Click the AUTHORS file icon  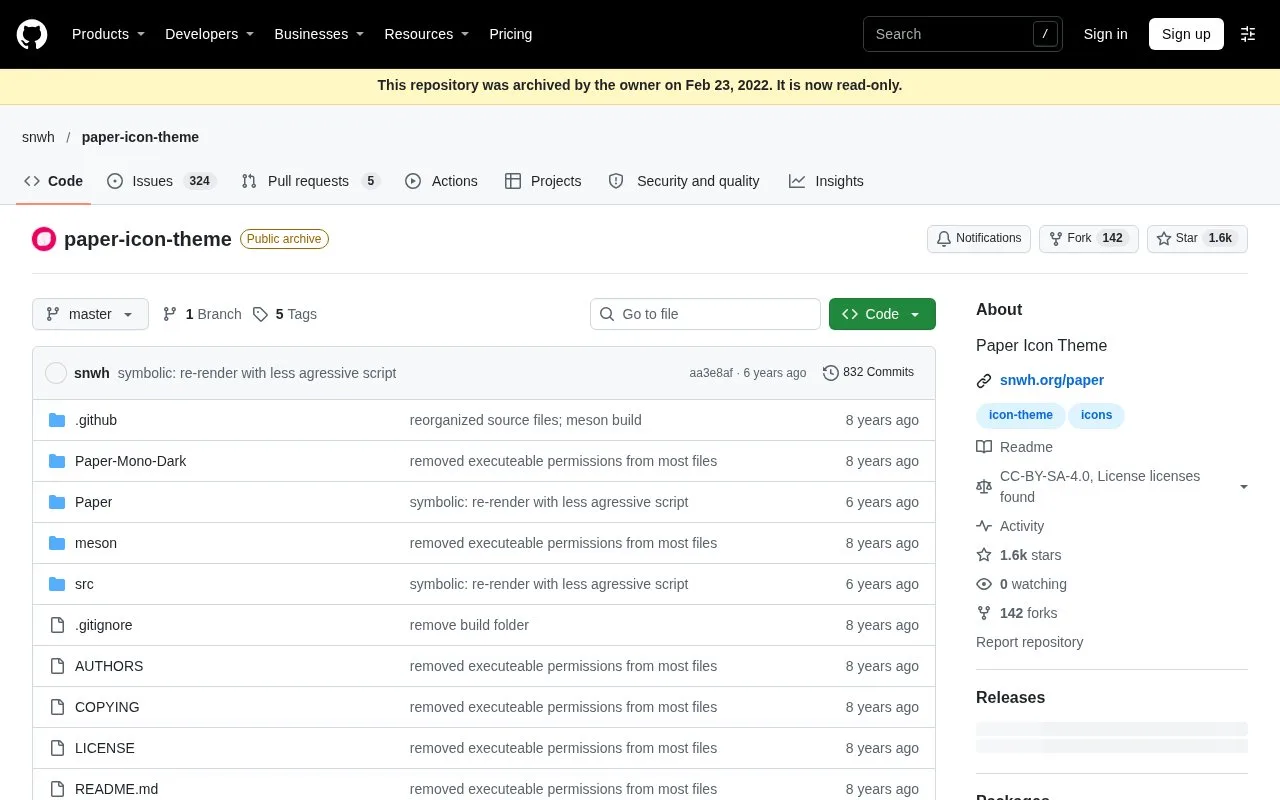tap(57, 666)
